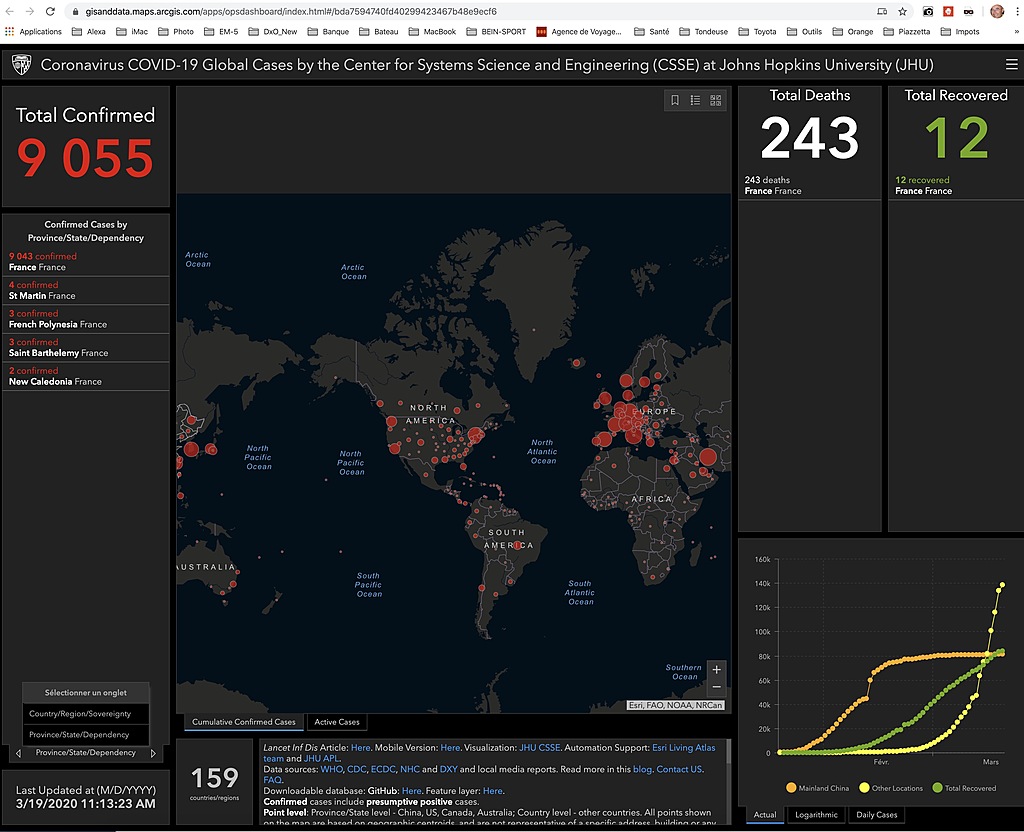
Task: Open the Applications grid shortcut
Action: pyautogui.click(x=33, y=31)
